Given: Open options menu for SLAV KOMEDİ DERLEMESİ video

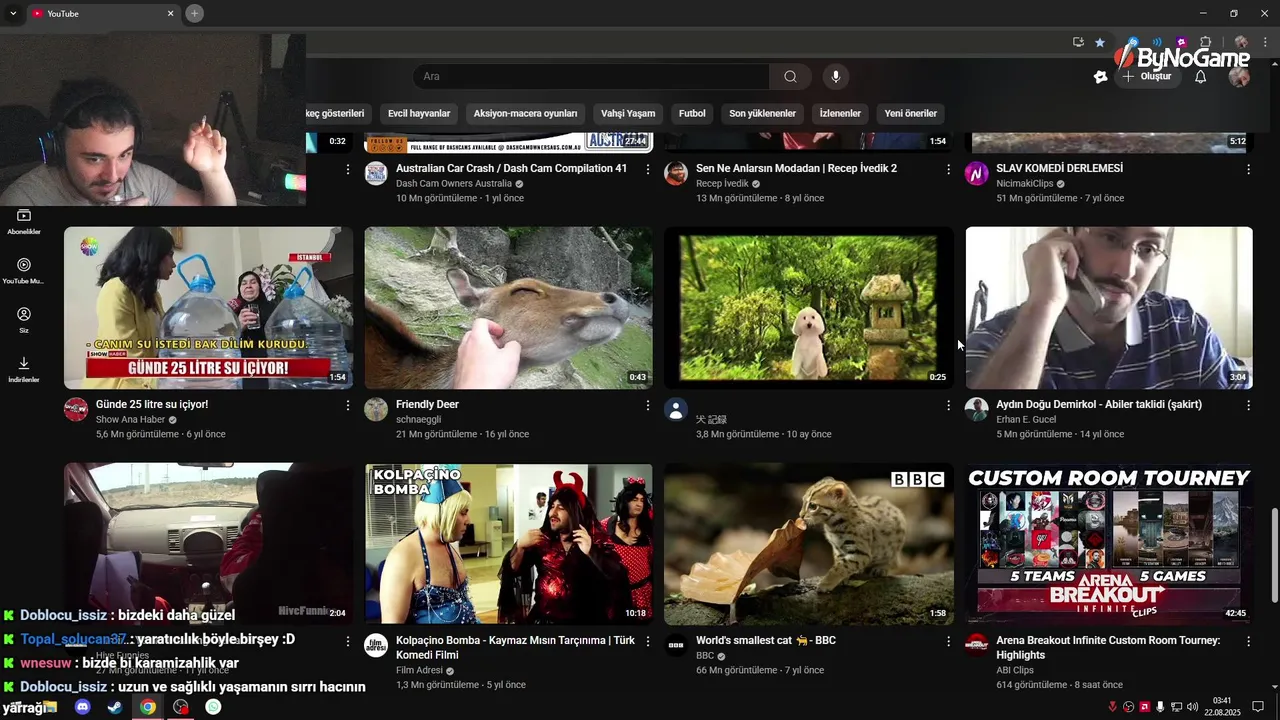Looking at the screenshot, I should point(1248,169).
